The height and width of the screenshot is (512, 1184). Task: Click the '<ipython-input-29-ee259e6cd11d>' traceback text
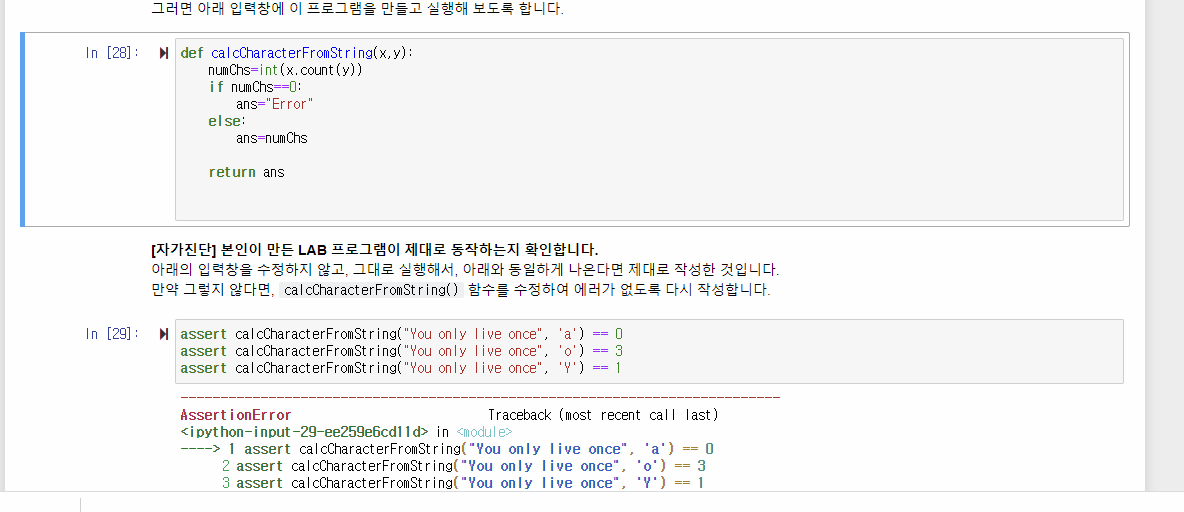click(304, 432)
